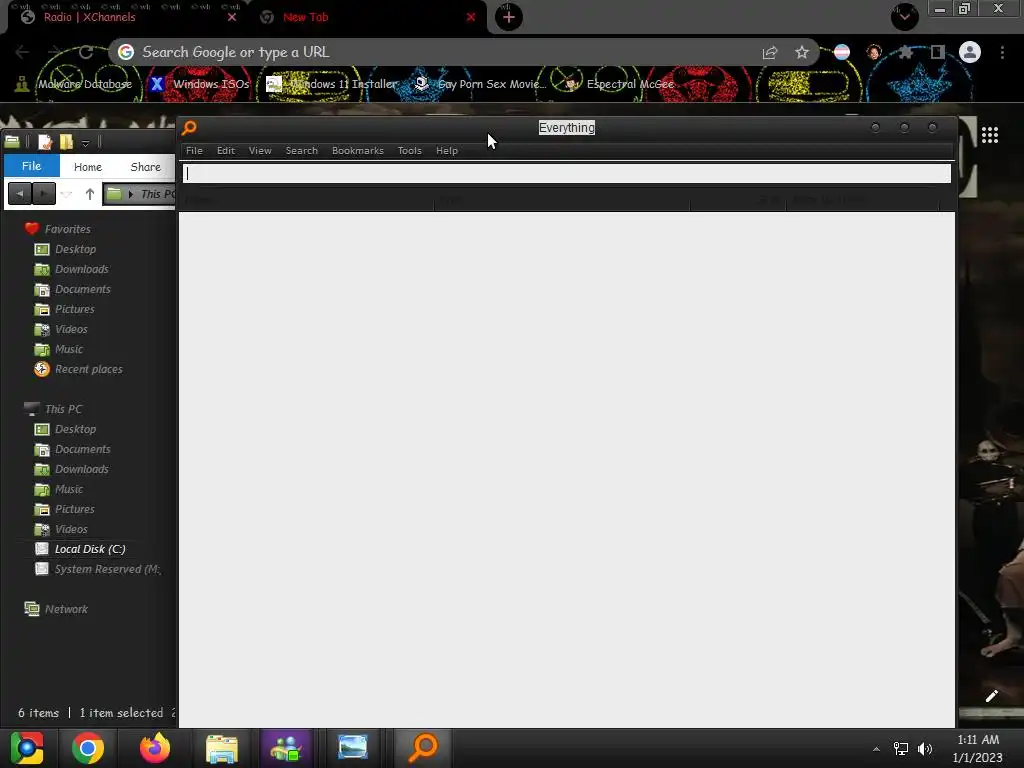Open a new Chrome tab with plus button
The height and width of the screenshot is (768, 1024).
[509, 17]
